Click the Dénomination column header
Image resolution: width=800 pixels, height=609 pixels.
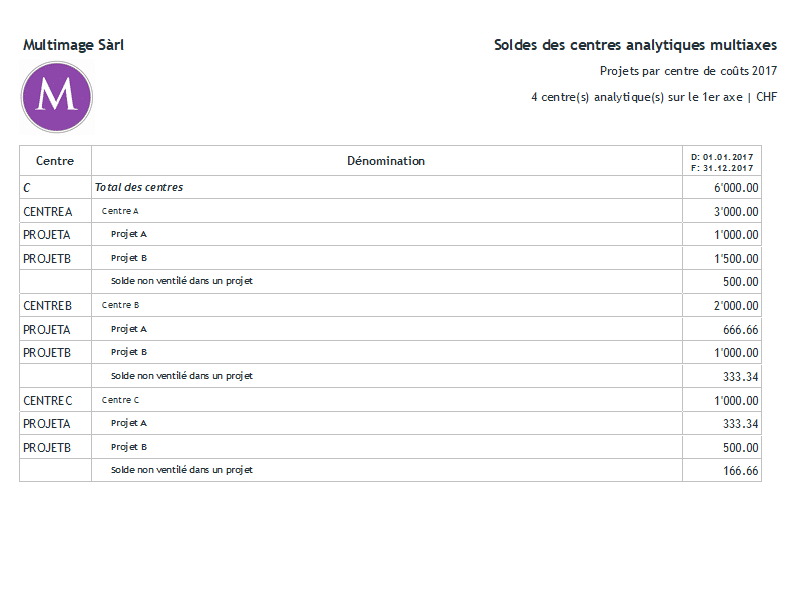386,161
